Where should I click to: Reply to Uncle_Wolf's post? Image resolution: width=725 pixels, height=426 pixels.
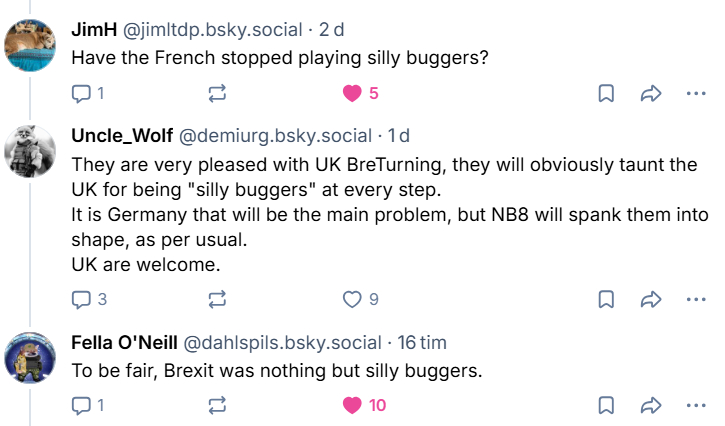point(82,299)
